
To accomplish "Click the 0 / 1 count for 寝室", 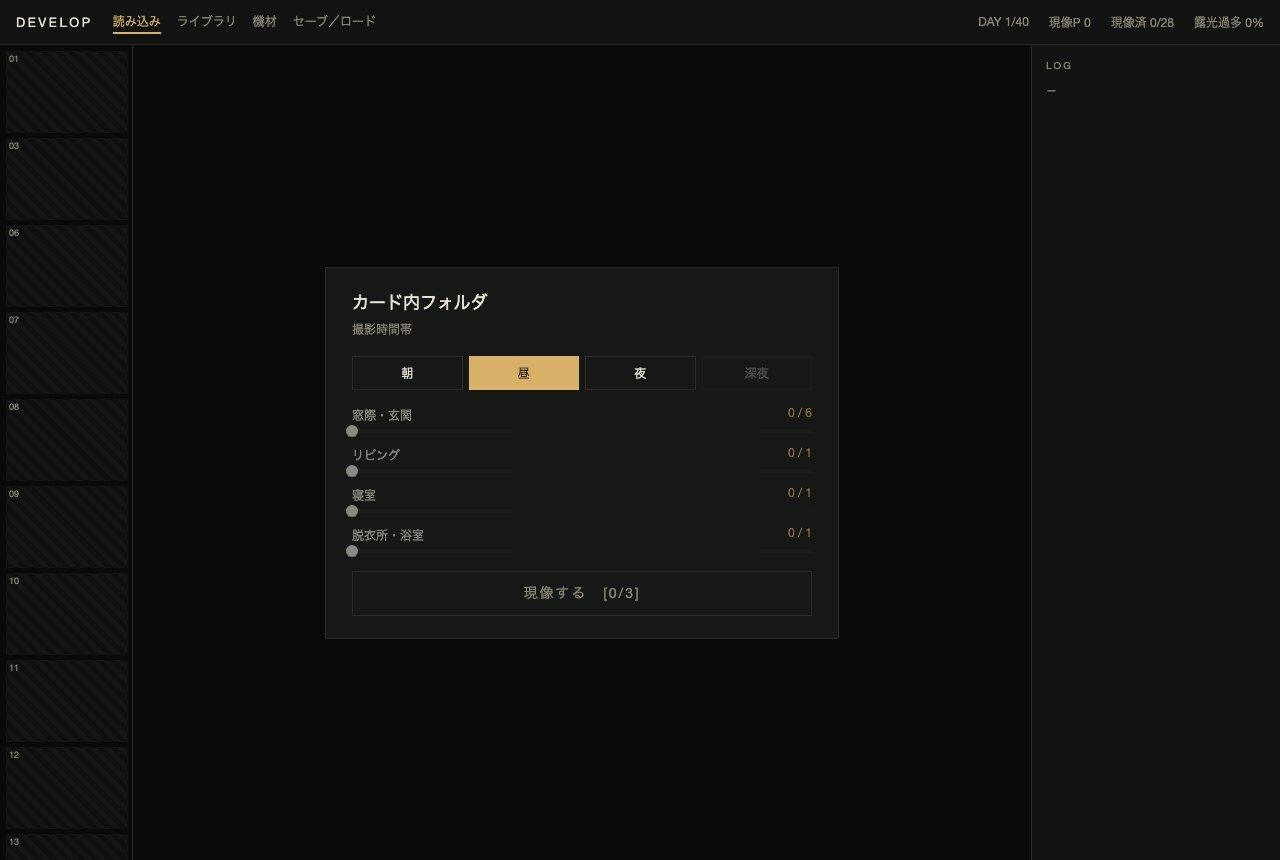I will tap(800, 493).
